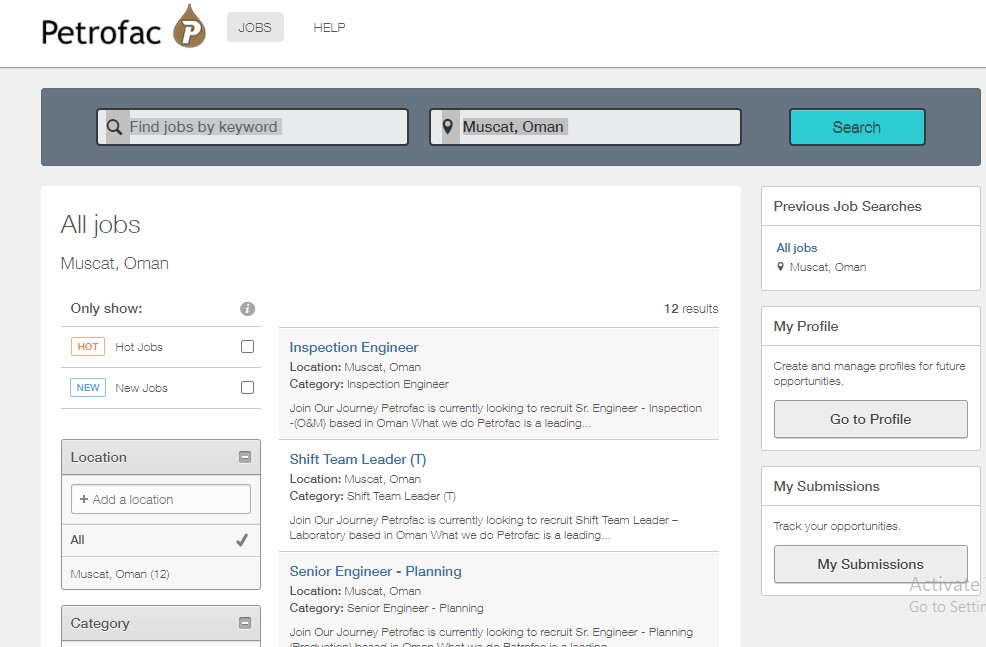The width and height of the screenshot is (986, 647).
Task: Click the location pin icon in search bar
Action: coord(448,127)
